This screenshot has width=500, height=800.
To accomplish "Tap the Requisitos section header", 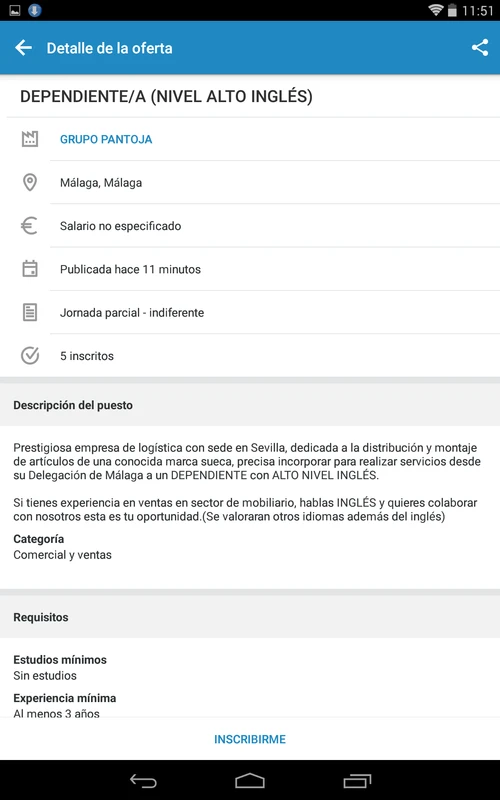I will pos(250,617).
